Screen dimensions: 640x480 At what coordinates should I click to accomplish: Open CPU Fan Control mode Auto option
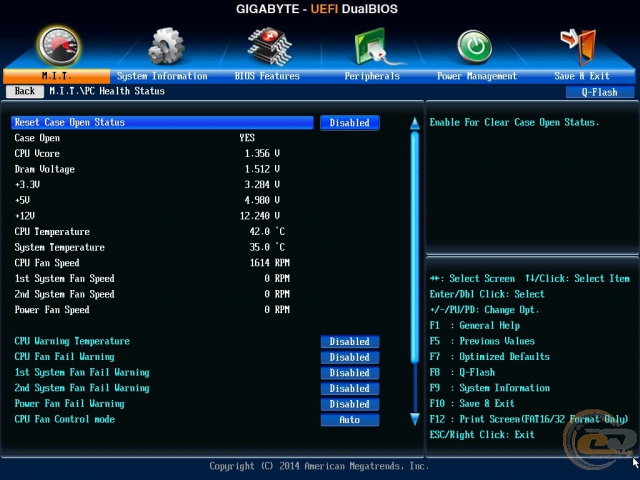350,420
